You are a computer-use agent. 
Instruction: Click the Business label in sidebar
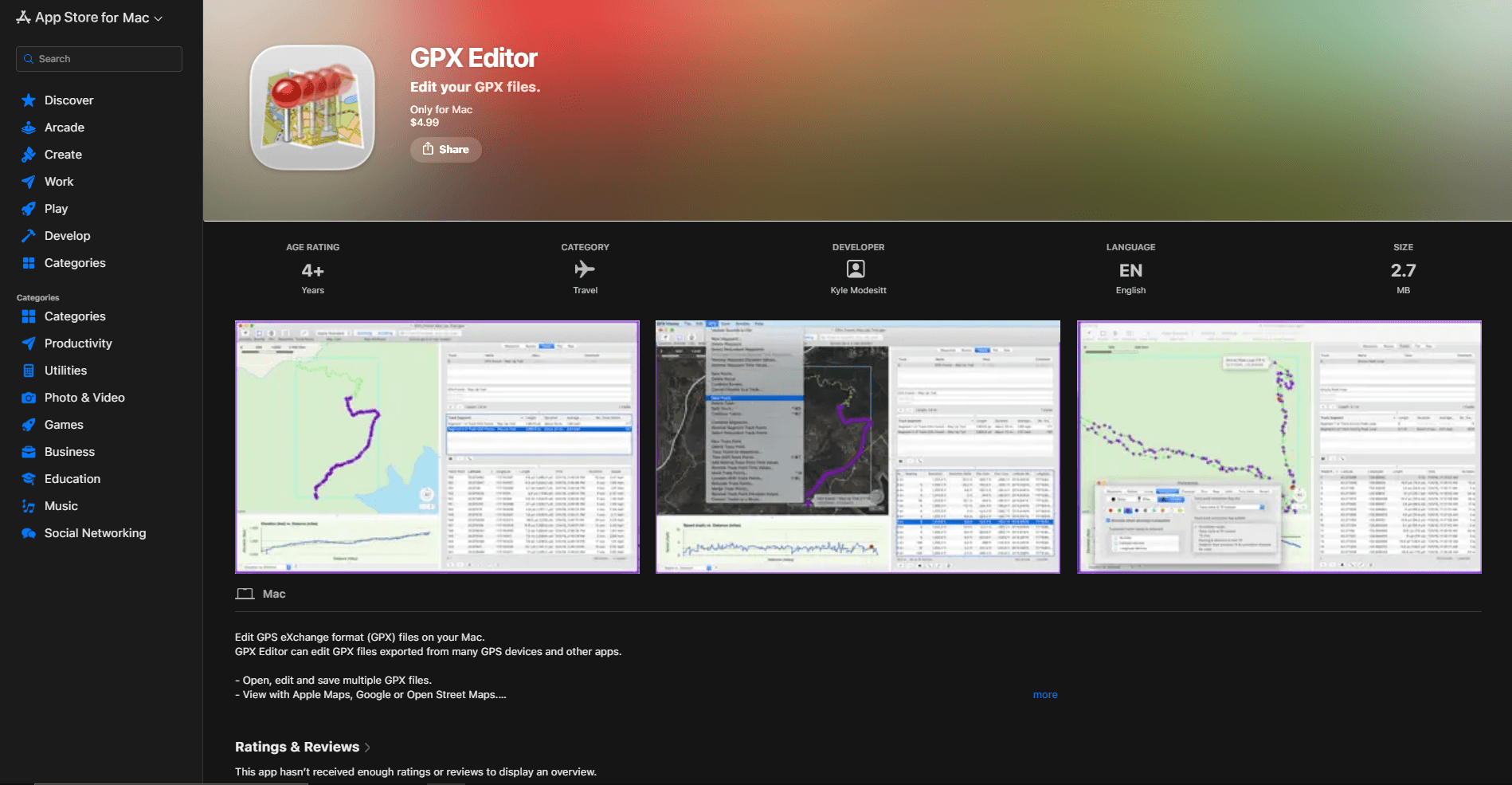point(69,452)
